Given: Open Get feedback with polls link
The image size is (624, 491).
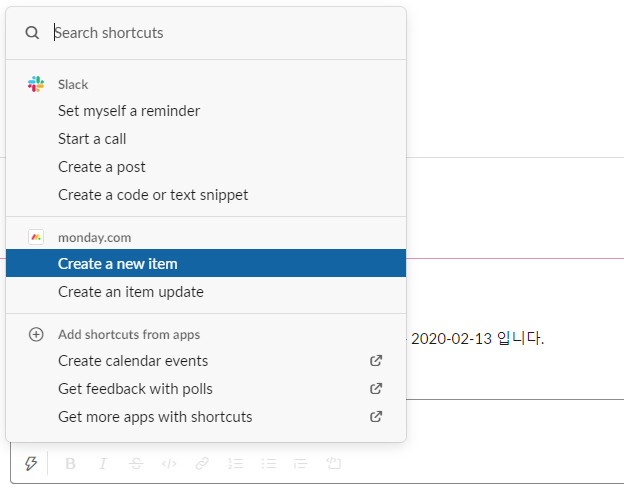Looking at the screenshot, I should [206, 389].
